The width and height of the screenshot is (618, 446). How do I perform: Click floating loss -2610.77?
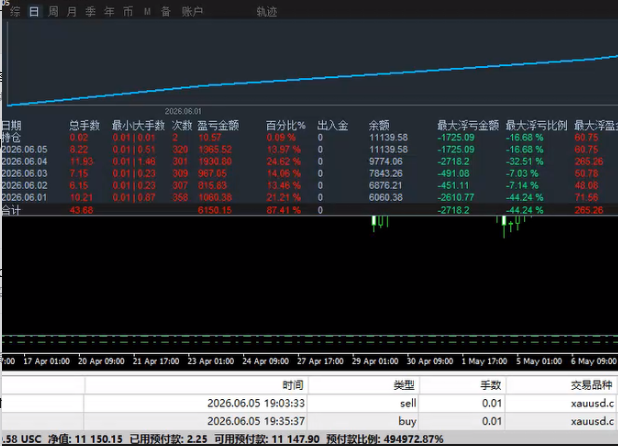click(x=456, y=197)
